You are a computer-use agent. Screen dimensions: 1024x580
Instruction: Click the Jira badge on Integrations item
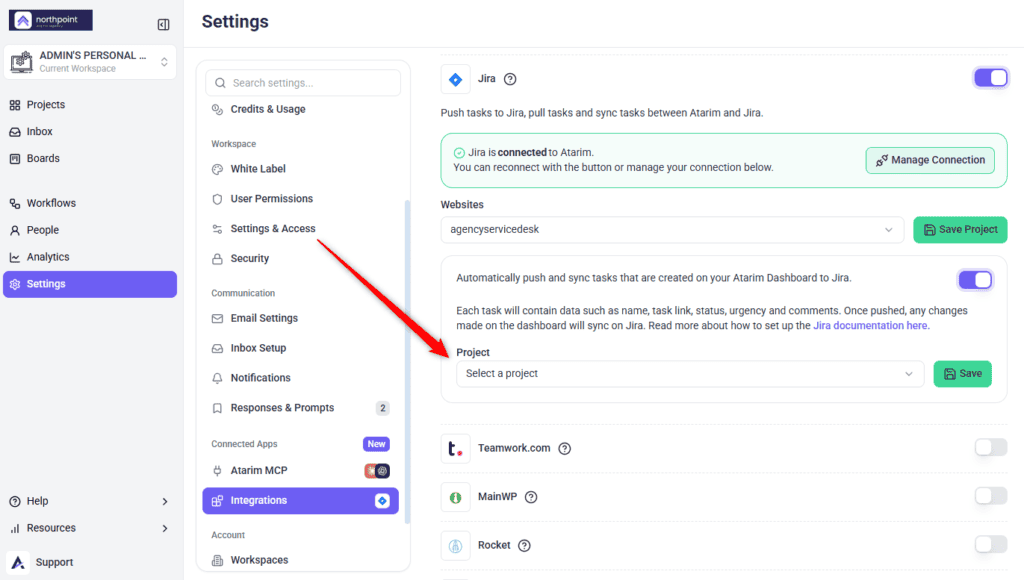pos(382,501)
